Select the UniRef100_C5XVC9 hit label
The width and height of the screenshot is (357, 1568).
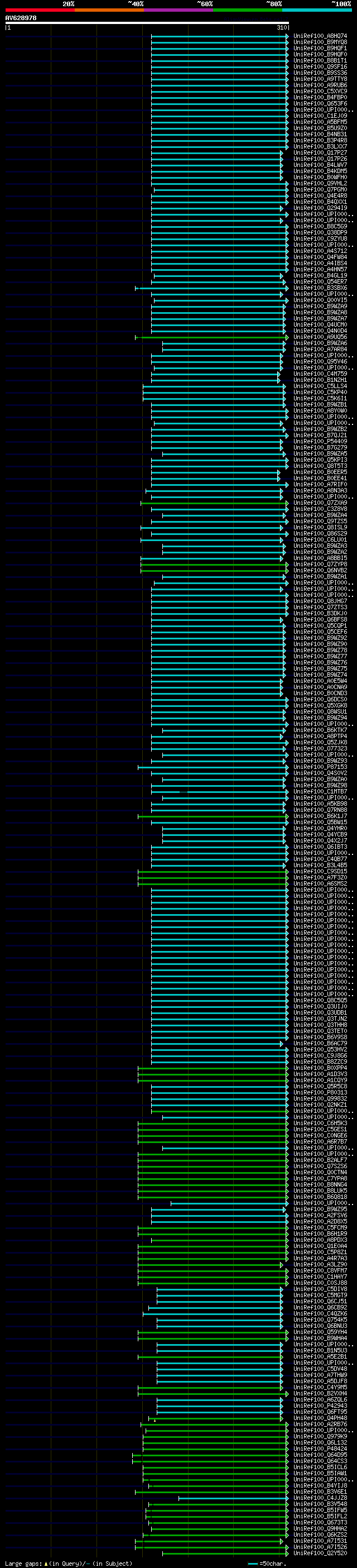coord(321,92)
